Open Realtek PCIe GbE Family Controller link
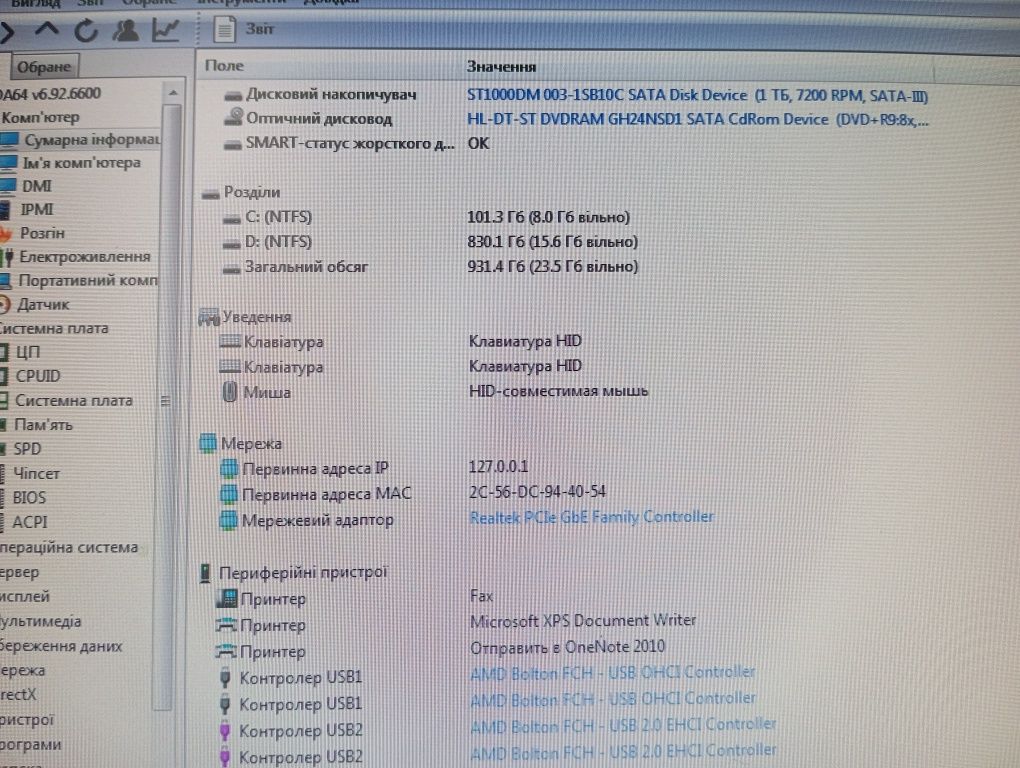The width and height of the screenshot is (1020, 768). point(591,517)
